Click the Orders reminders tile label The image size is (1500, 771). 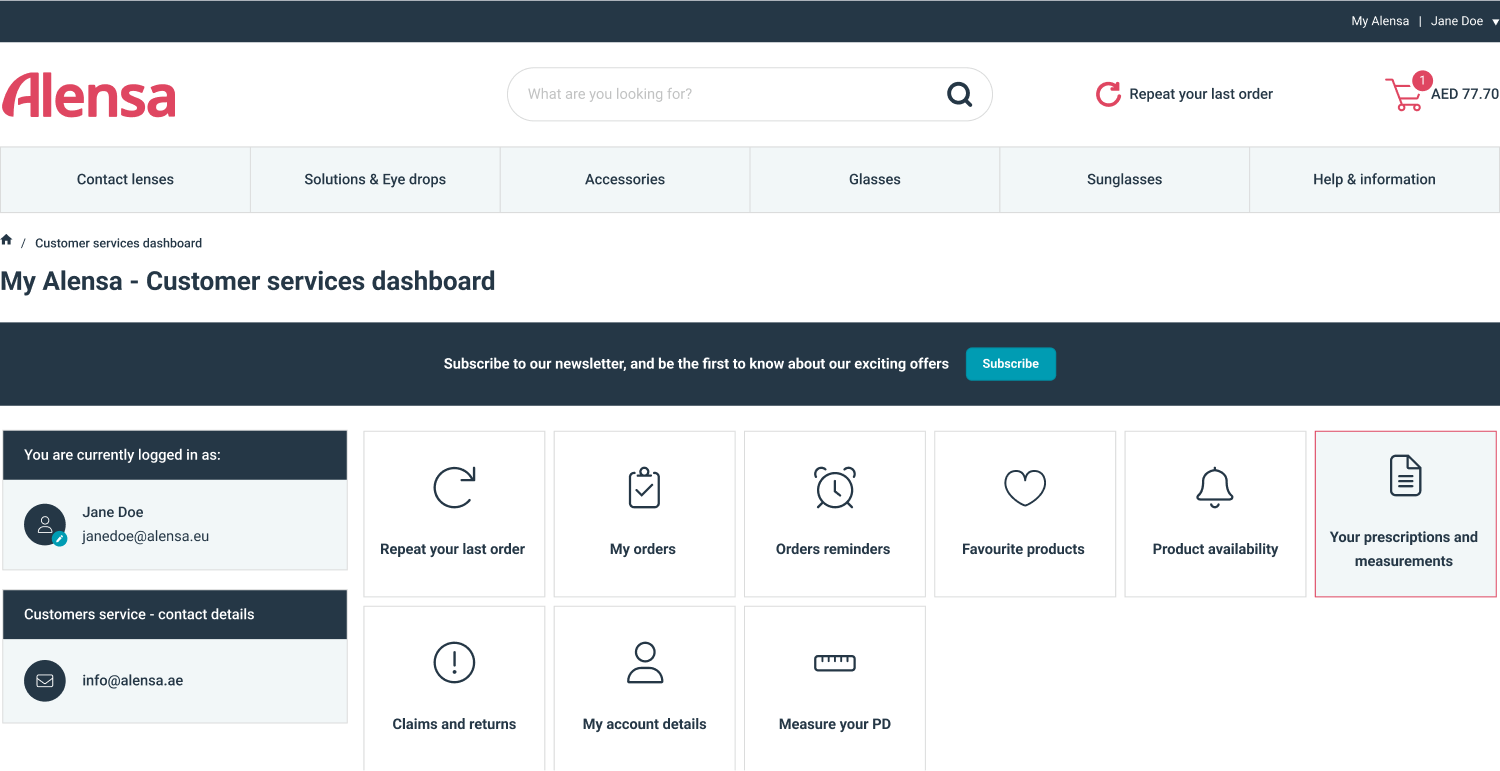click(x=833, y=549)
